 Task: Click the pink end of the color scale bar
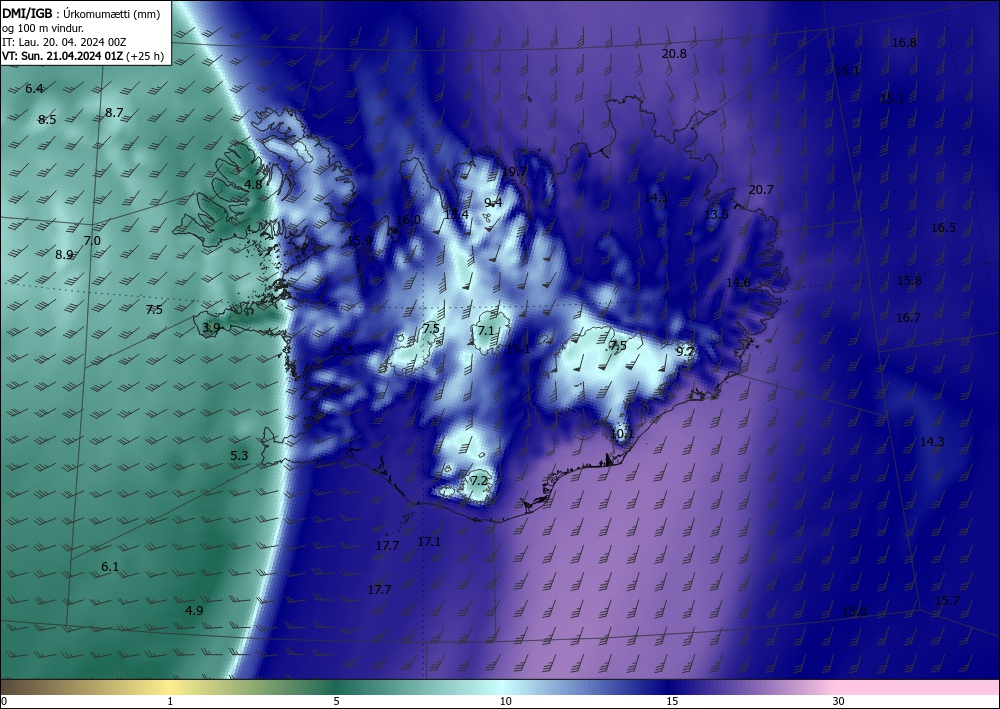918,687
